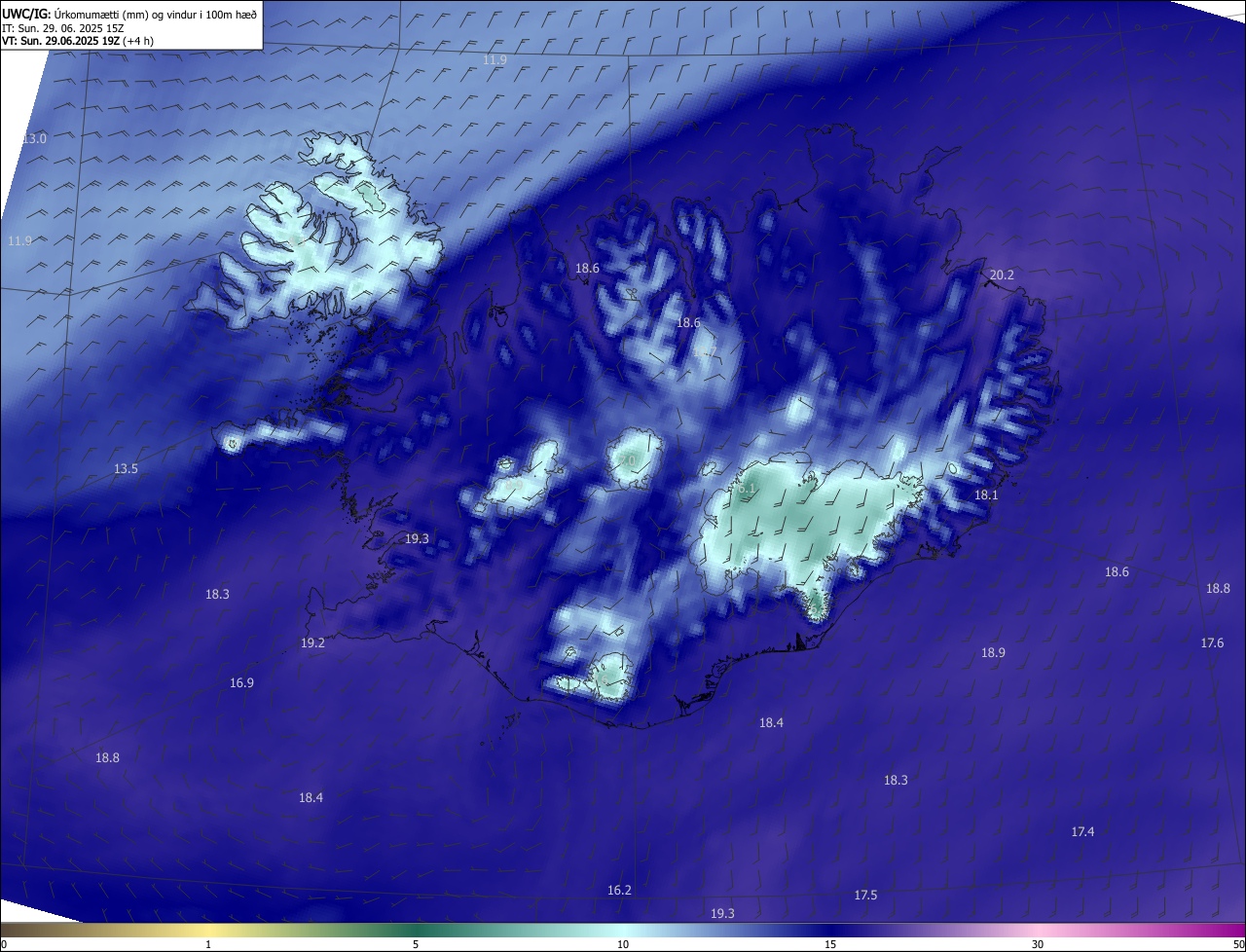Click the color scale tick label 5
The width and height of the screenshot is (1246, 952).
(x=416, y=945)
